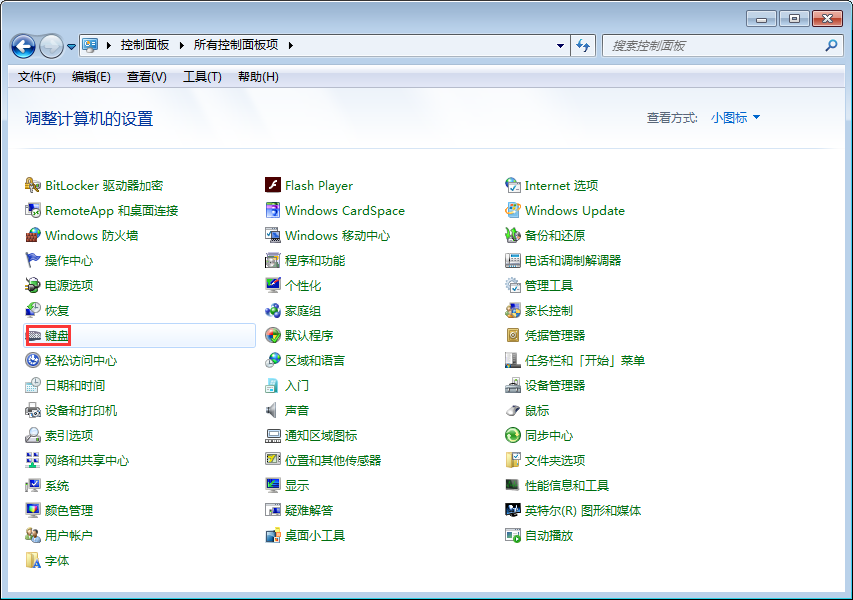The image size is (853, 600).
Task: Open the address bar history dropdown arrow
Action: (560, 45)
